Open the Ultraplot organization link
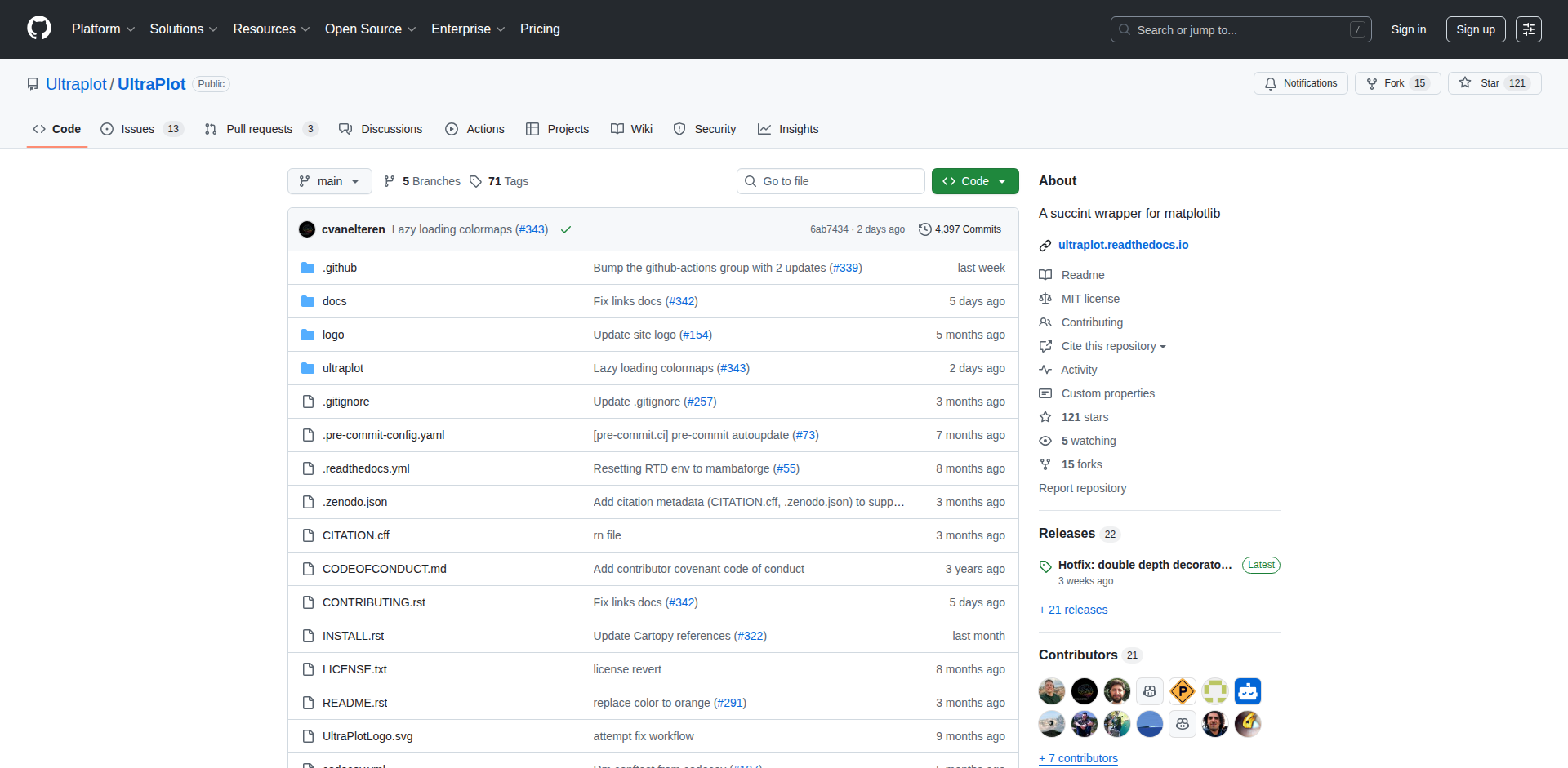 pyautogui.click(x=76, y=84)
